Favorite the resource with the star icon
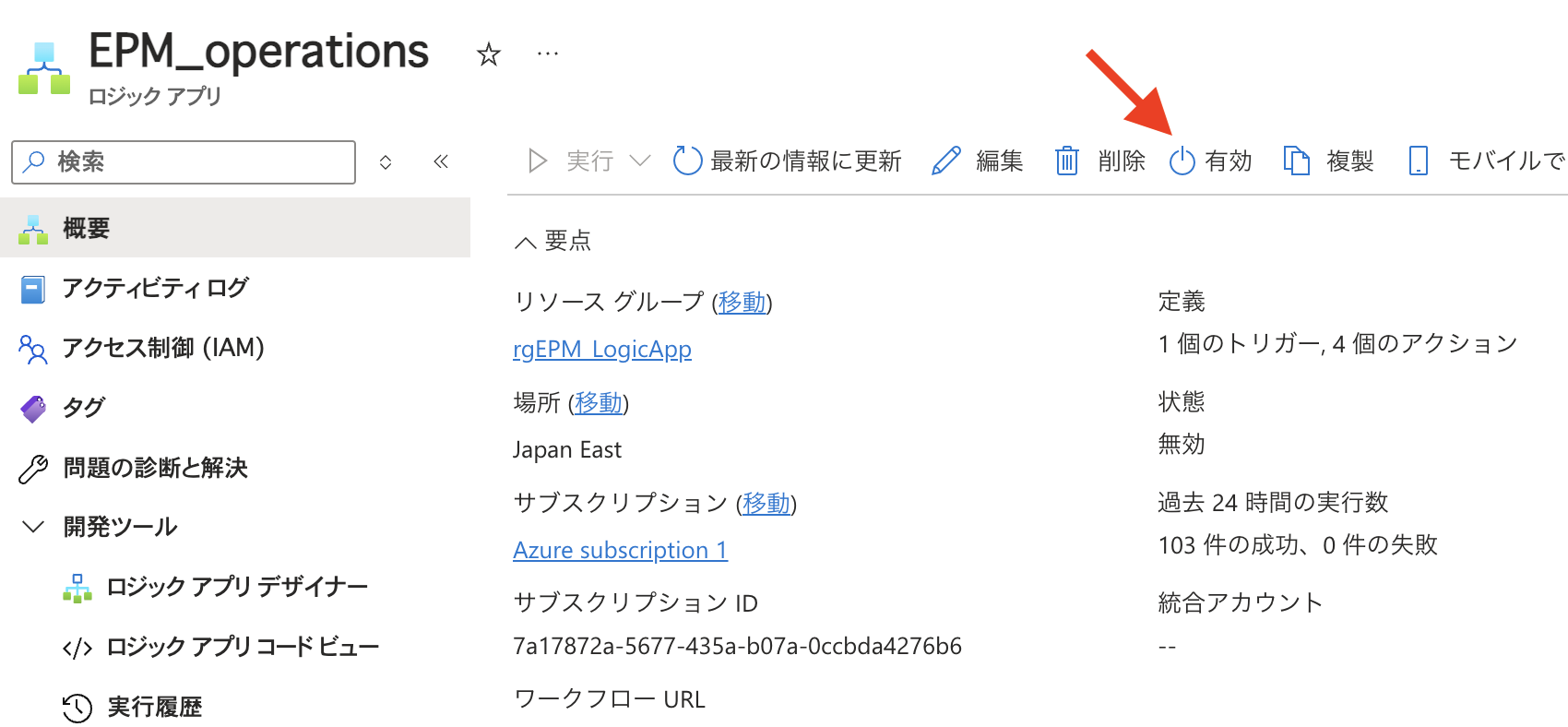The width and height of the screenshot is (1568, 727). (488, 54)
